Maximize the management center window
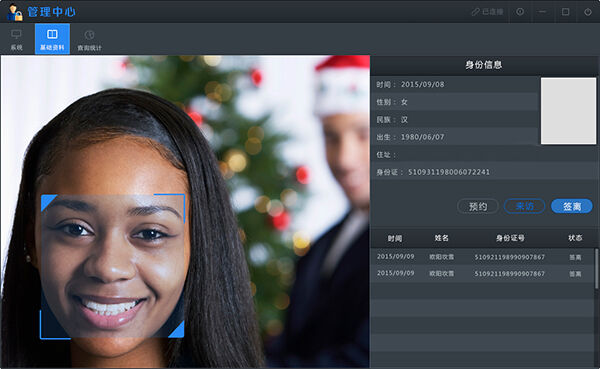 pyautogui.click(x=565, y=12)
